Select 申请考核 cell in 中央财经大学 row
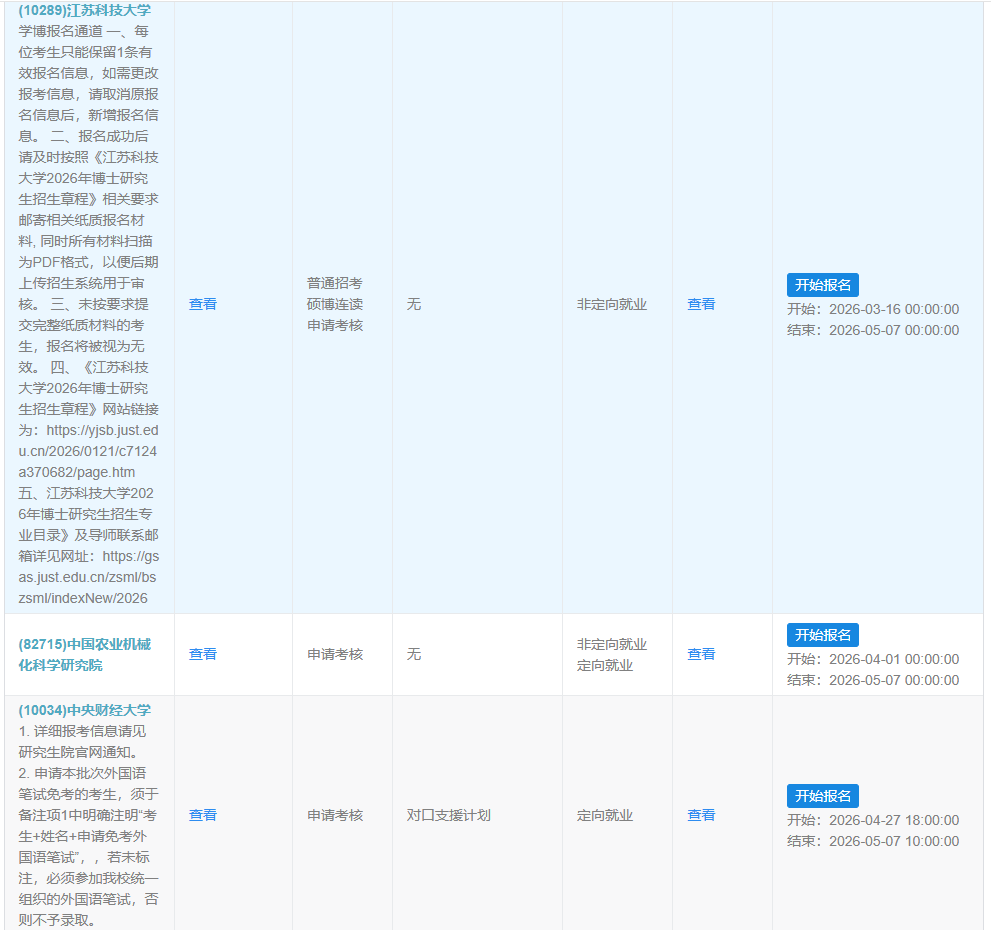The height and width of the screenshot is (930, 991). (x=335, y=815)
